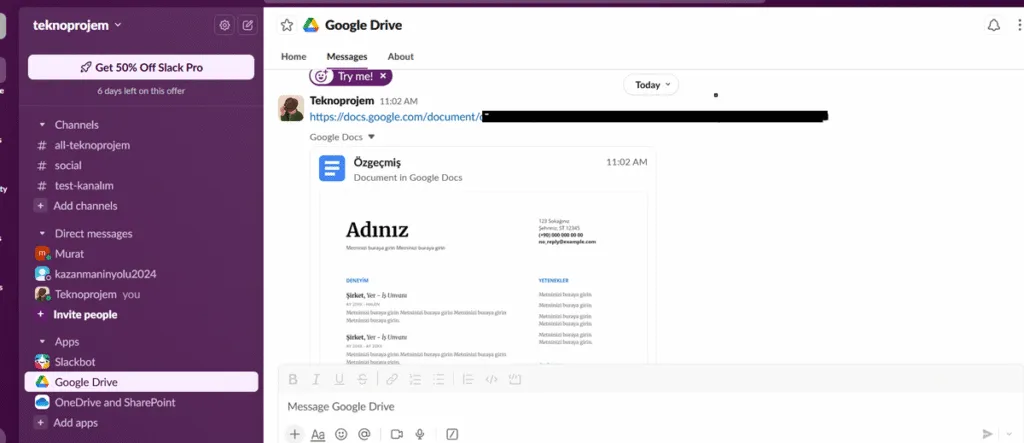The image size is (1024, 443).
Task: Open the Today date dropdown
Action: [651, 85]
